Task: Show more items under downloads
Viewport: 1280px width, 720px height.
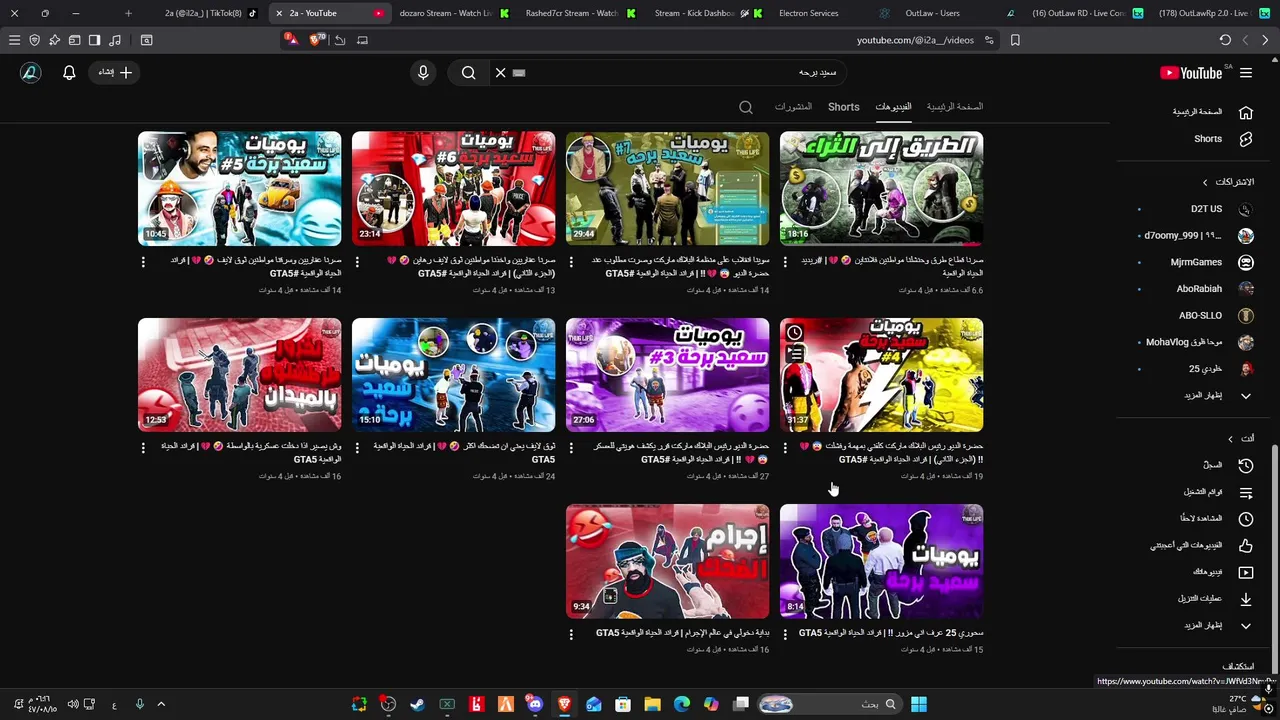Action: point(1216,626)
